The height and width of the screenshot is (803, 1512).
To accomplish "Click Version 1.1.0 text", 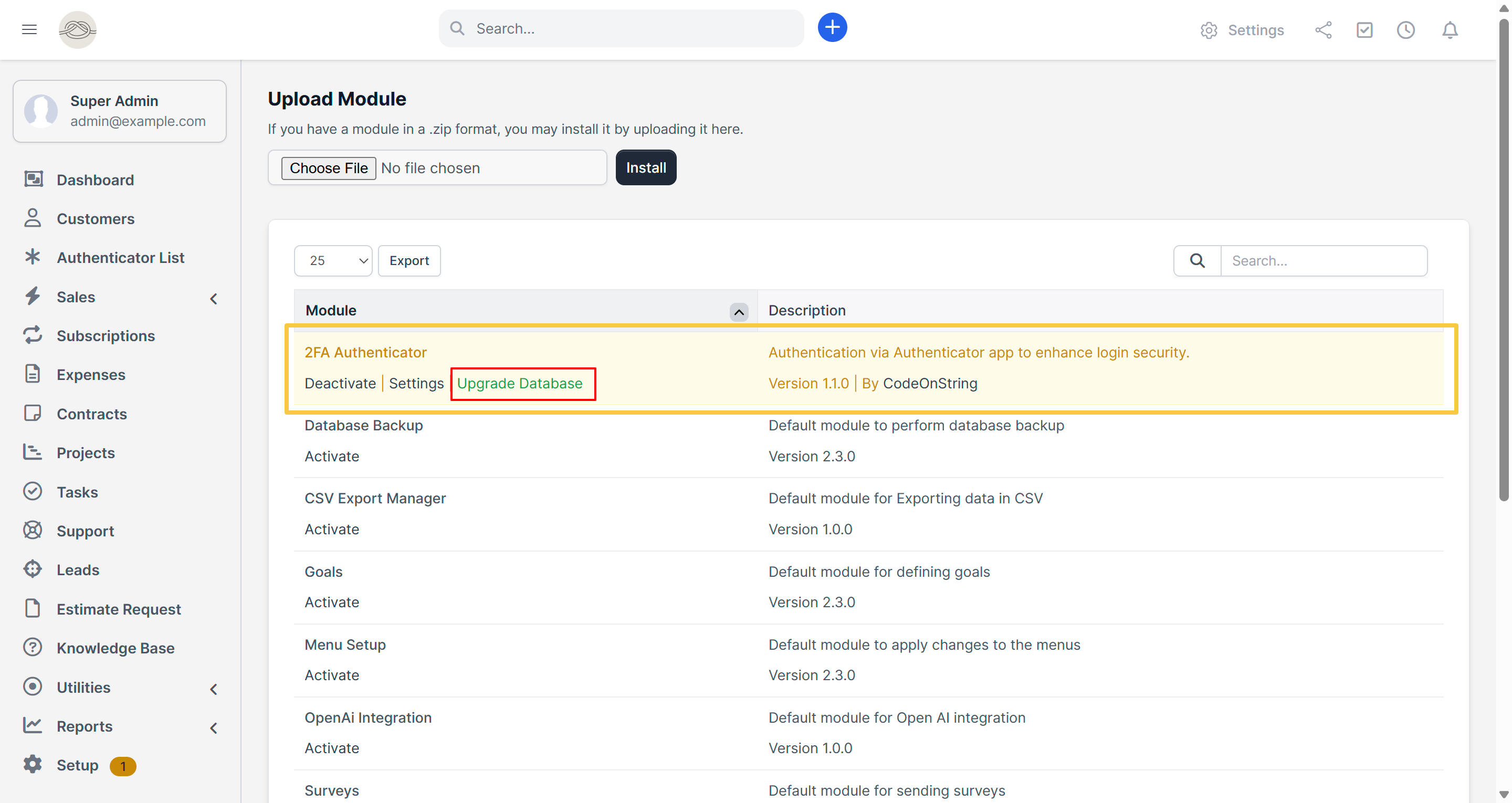I will click(808, 383).
